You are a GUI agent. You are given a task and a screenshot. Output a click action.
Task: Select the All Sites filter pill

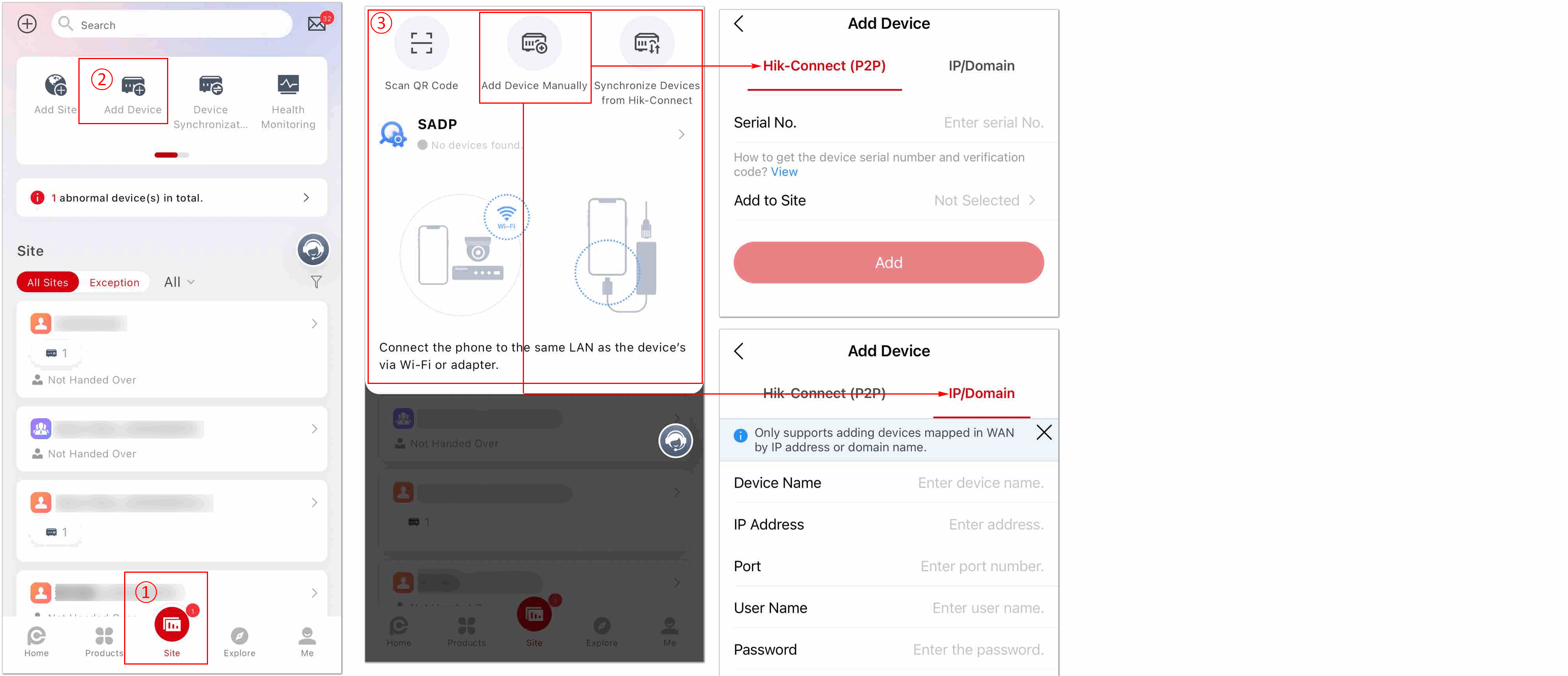tap(48, 283)
